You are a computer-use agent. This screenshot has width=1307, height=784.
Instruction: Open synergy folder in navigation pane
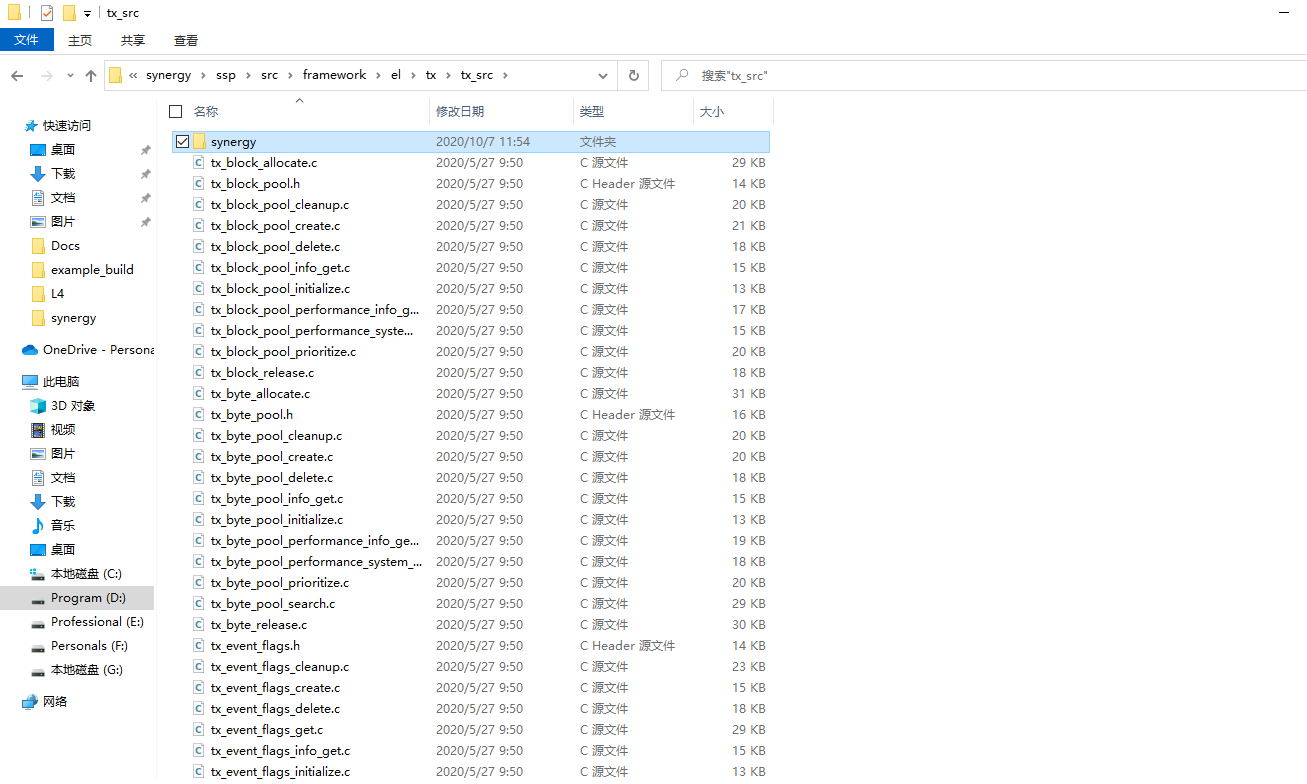click(73, 317)
